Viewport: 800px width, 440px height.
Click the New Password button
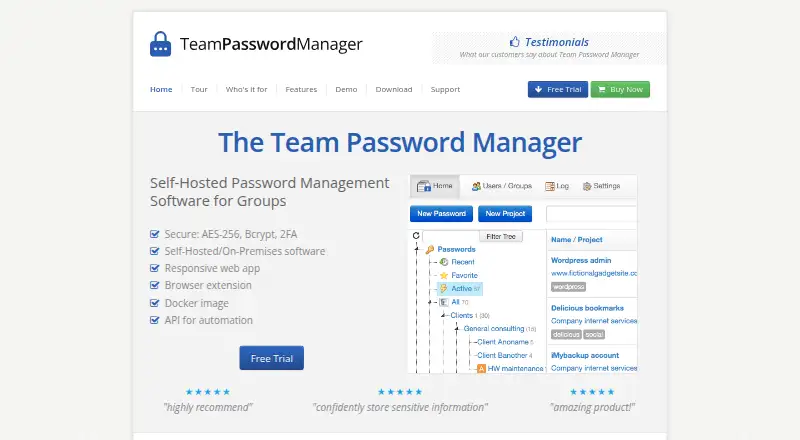pyautogui.click(x=441, y=214)
